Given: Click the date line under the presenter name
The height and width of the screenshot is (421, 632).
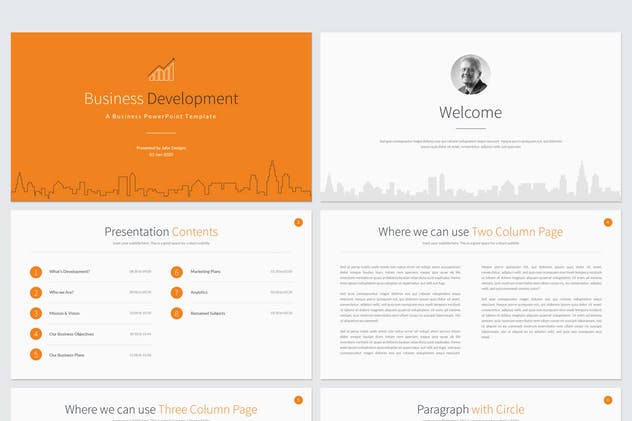Looking at the screenshot, I should (161, 154).
